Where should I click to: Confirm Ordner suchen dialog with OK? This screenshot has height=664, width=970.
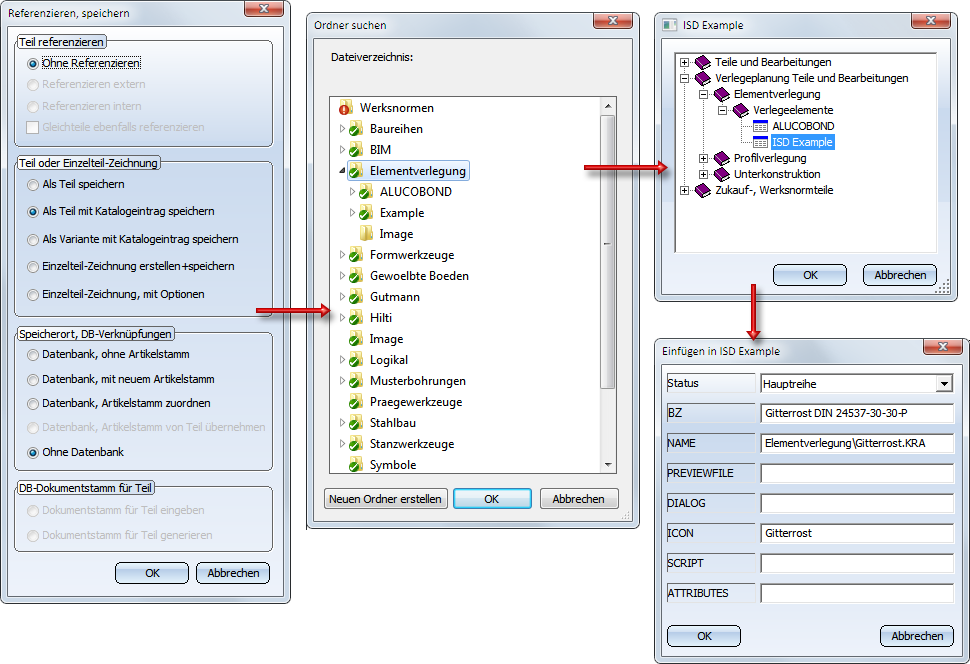pos(492,499)
